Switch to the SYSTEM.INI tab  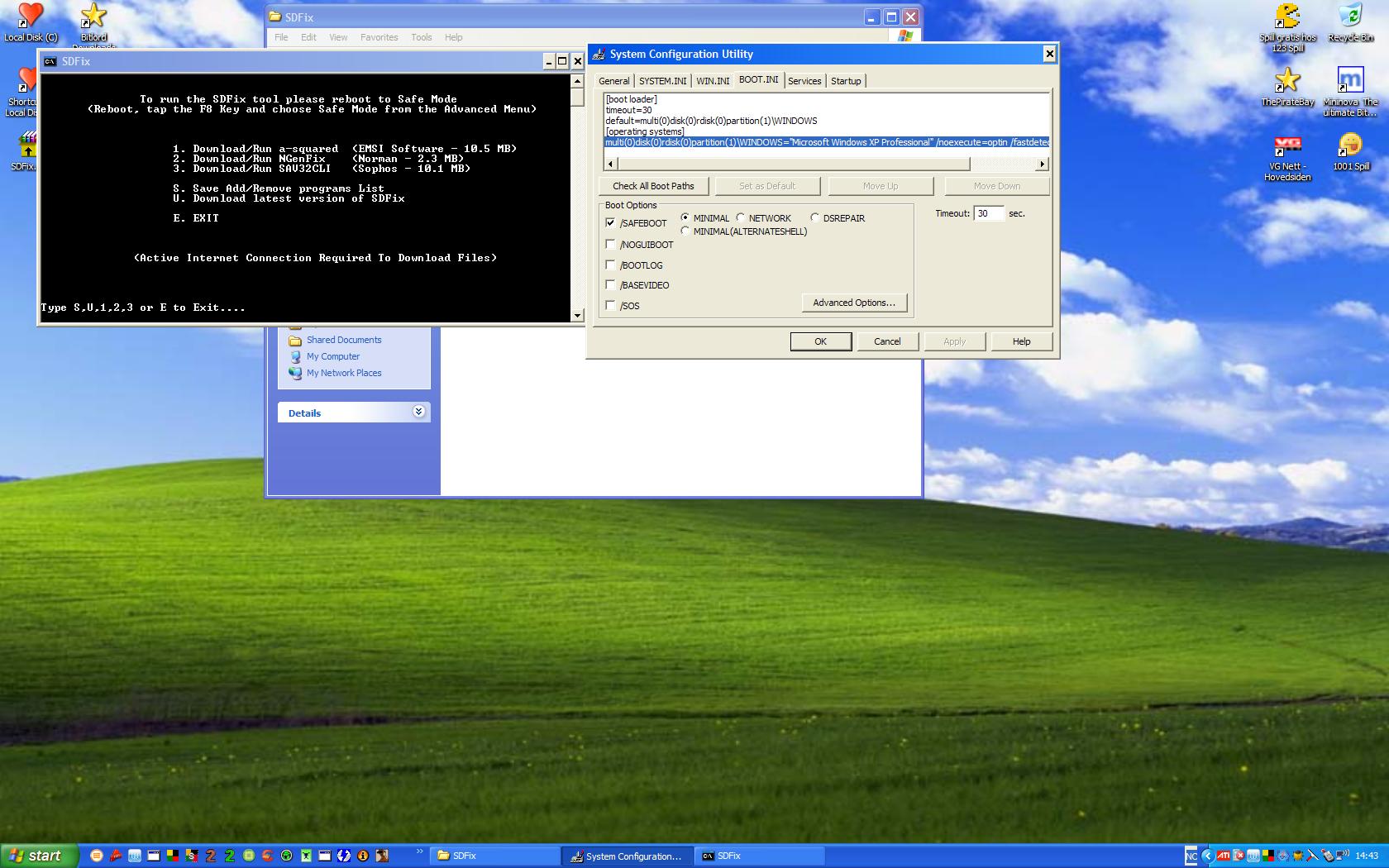pyautogui.click(x=662, y=81)
